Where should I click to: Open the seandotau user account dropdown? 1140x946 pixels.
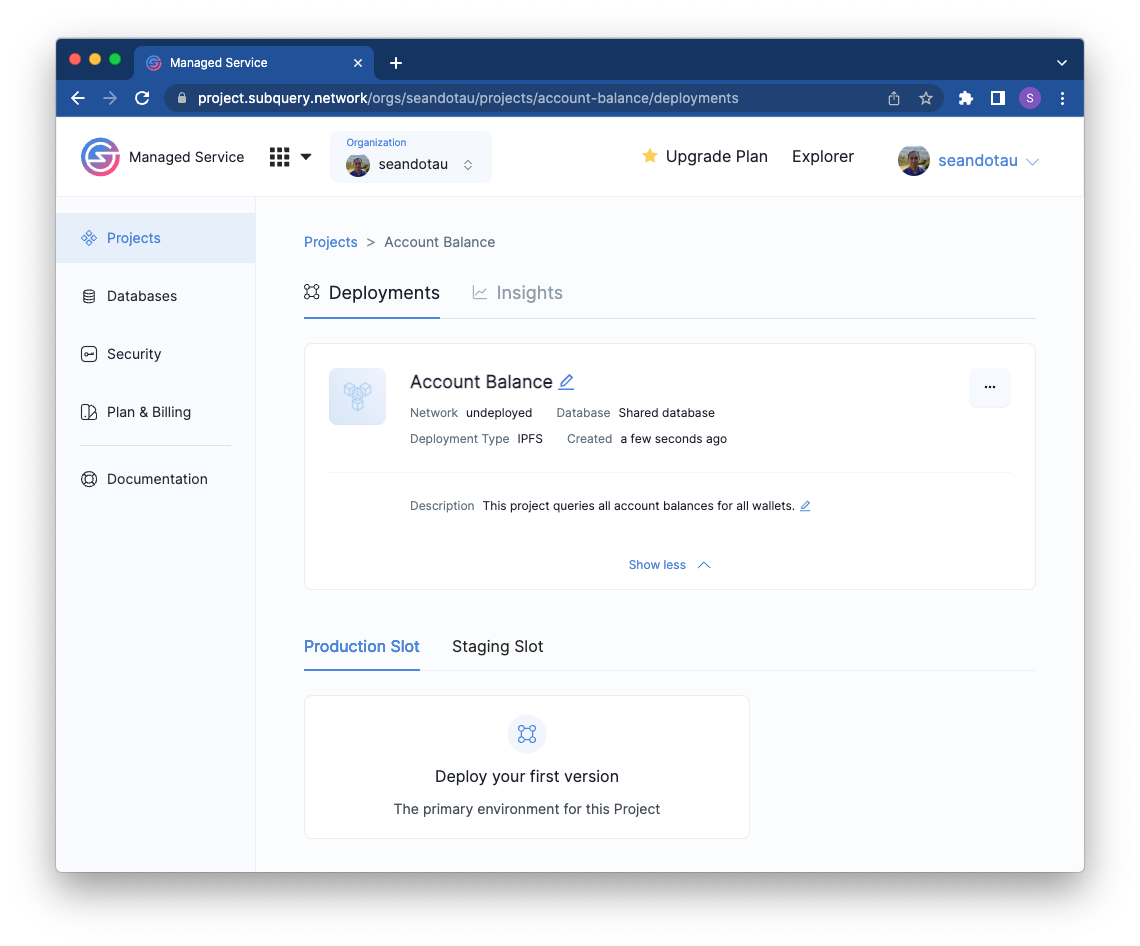(x=970, y=161)
